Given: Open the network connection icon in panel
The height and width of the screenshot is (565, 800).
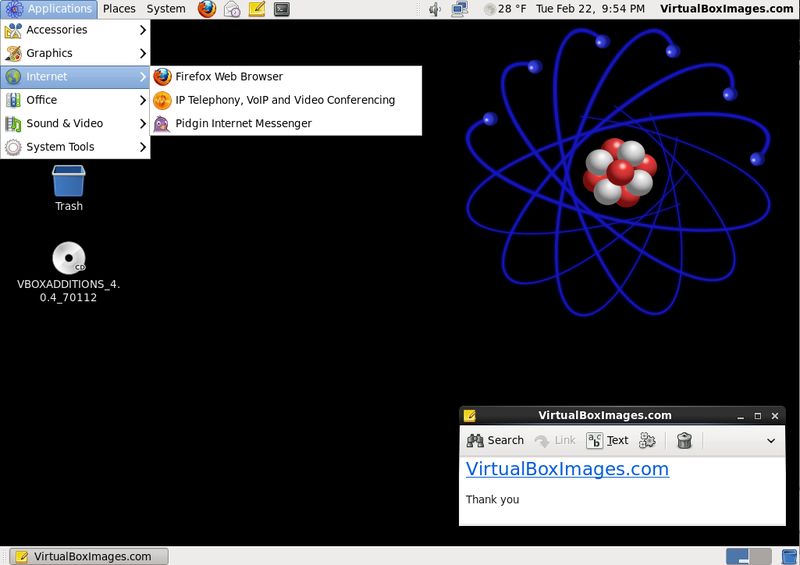Looking at the screenshot, I should (x=460, y=9).
